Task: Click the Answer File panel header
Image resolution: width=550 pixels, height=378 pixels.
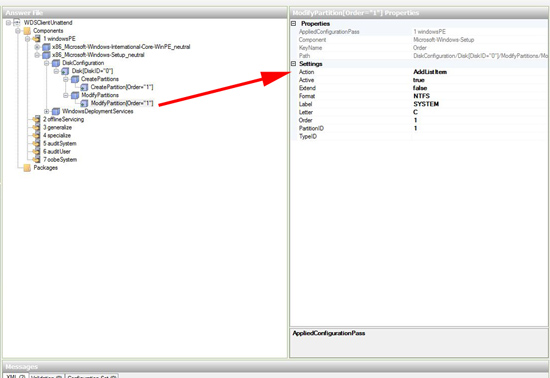Action: pos(145,13)
